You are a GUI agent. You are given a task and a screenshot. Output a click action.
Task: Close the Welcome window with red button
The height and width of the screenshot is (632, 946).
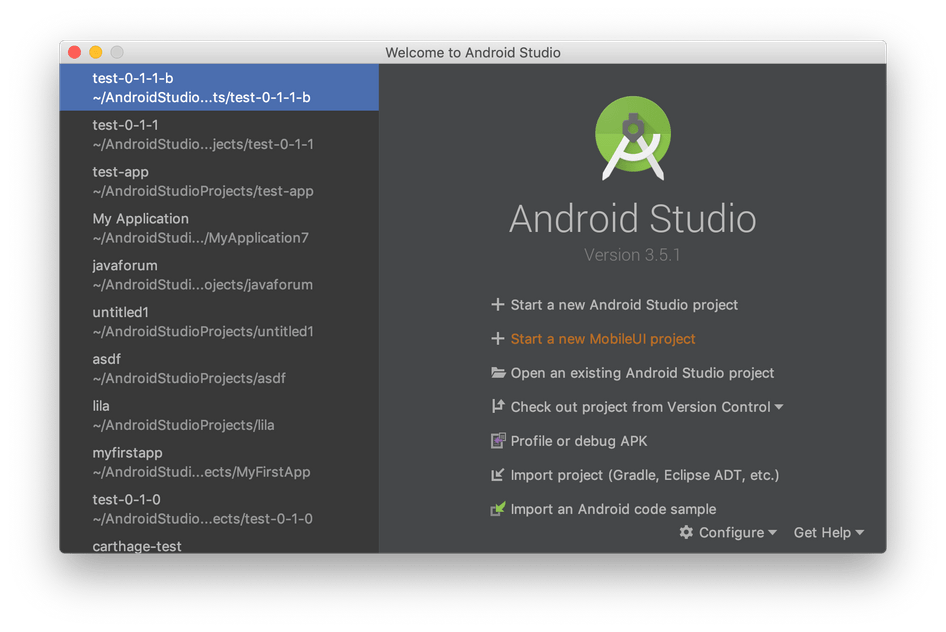(74, 52)
